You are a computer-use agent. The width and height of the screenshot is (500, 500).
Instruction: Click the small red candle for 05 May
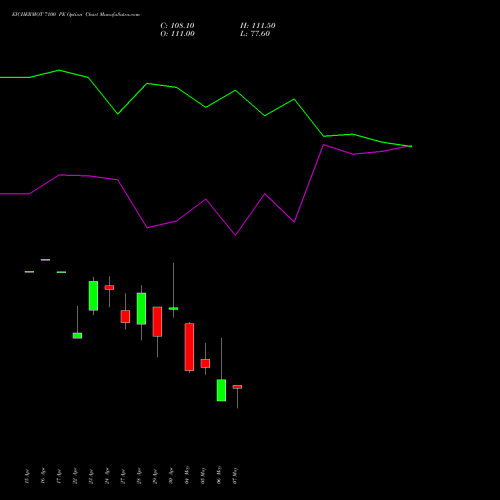click(x=205, y=363)
